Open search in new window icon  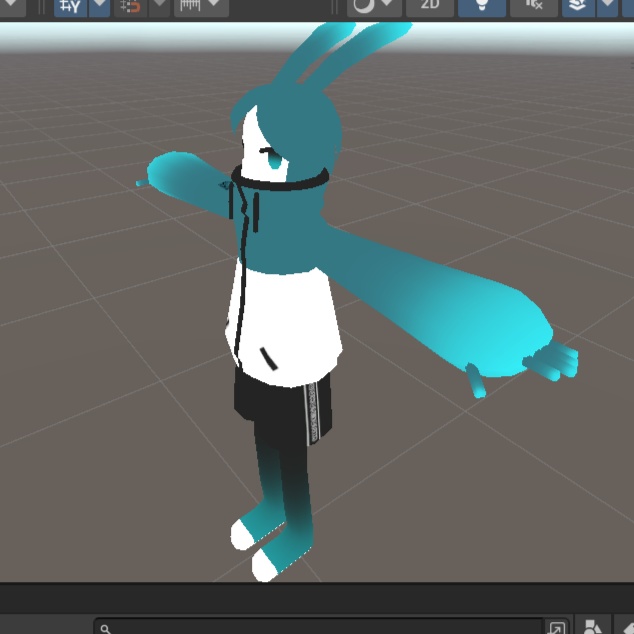point(557,628)
